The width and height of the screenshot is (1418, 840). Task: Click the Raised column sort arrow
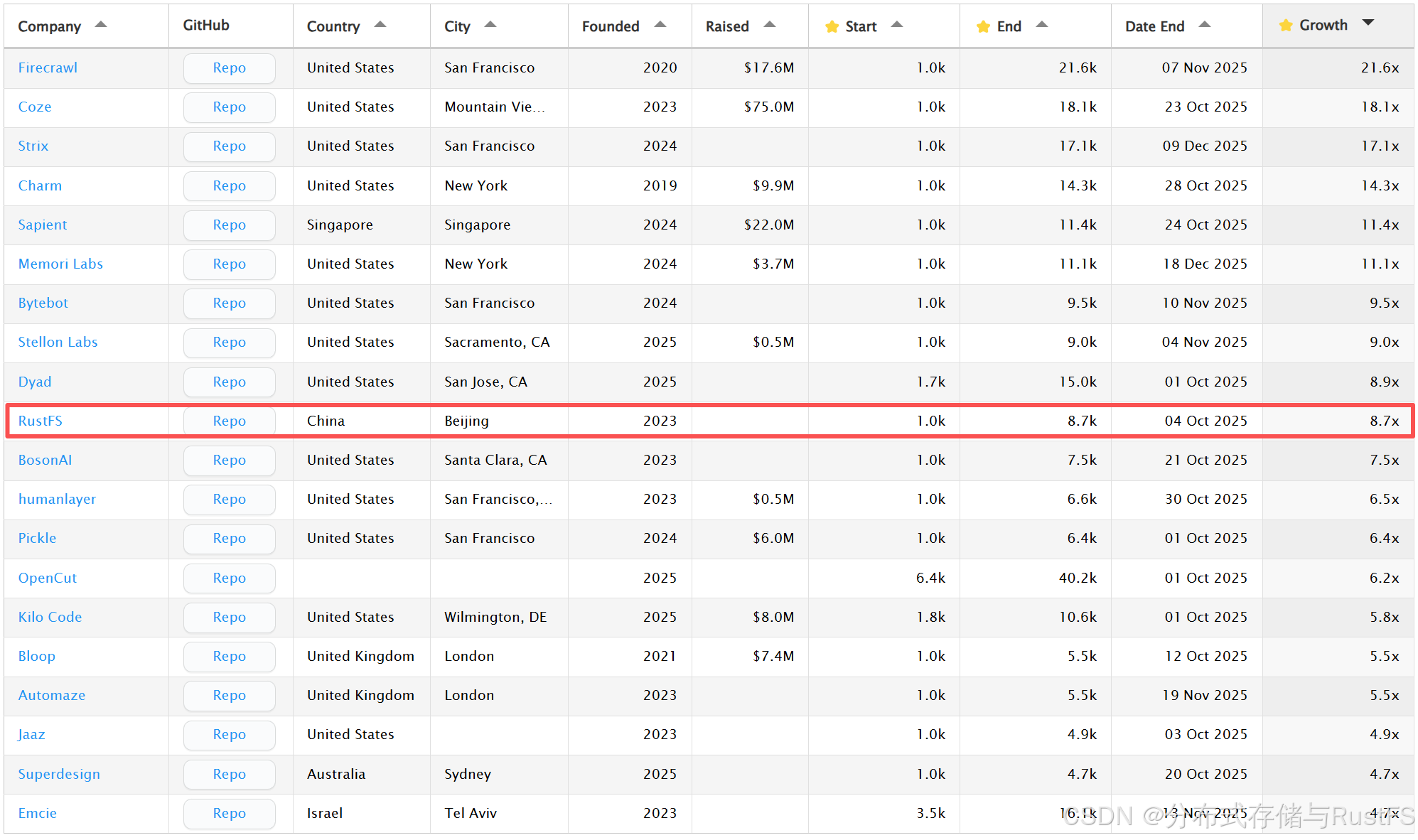(770, 25)
